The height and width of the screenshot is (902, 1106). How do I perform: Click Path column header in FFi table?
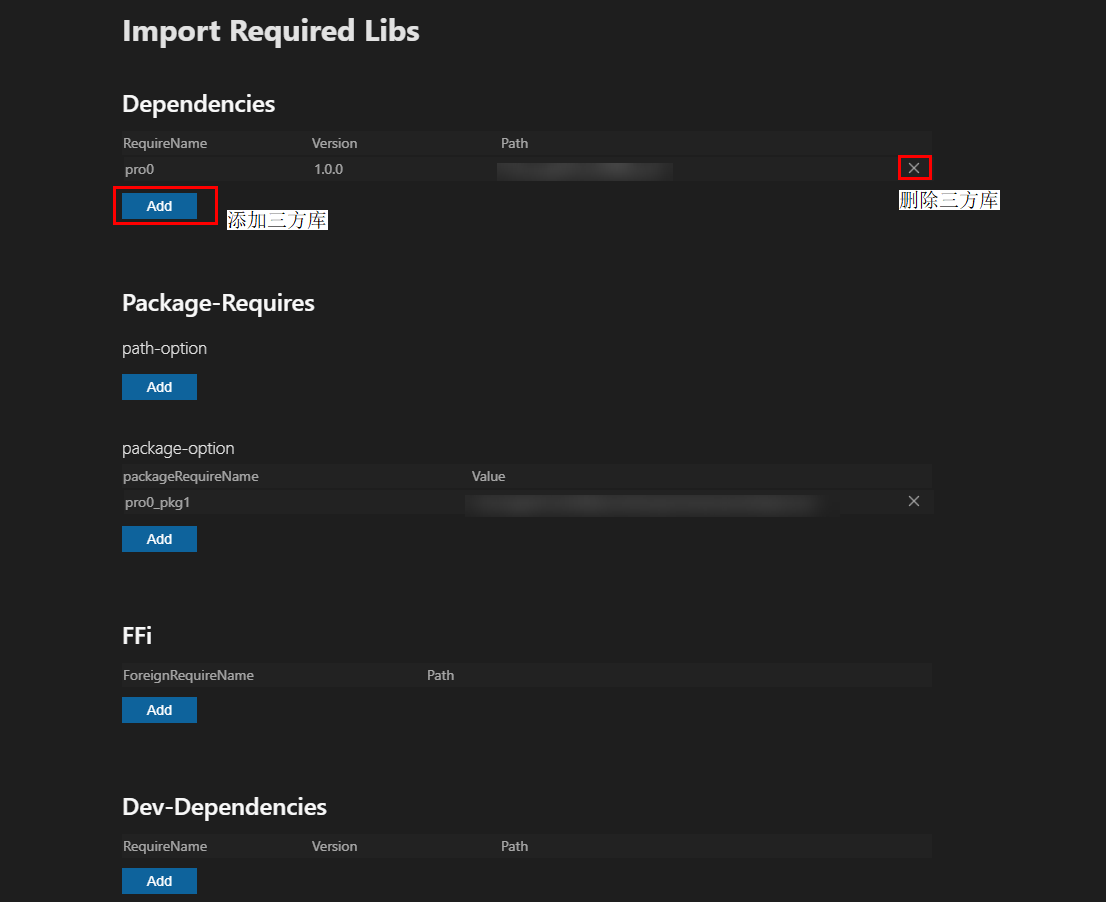440,675
